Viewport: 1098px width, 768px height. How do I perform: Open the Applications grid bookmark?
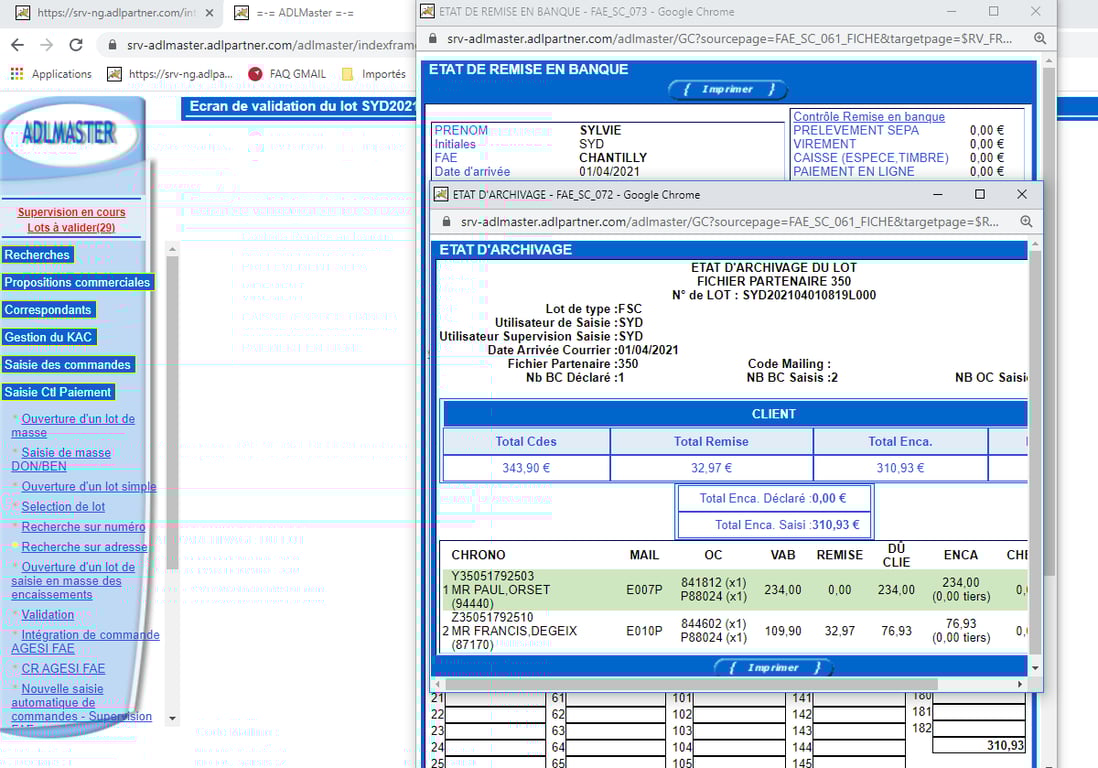[x=50, y=74]
